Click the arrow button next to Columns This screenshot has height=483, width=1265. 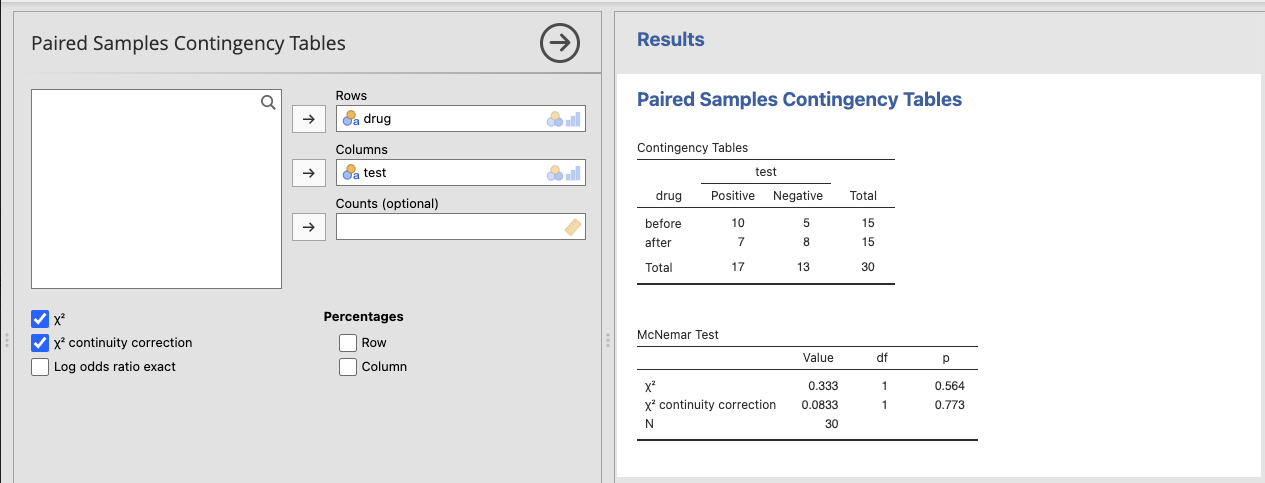coord(309,173)
